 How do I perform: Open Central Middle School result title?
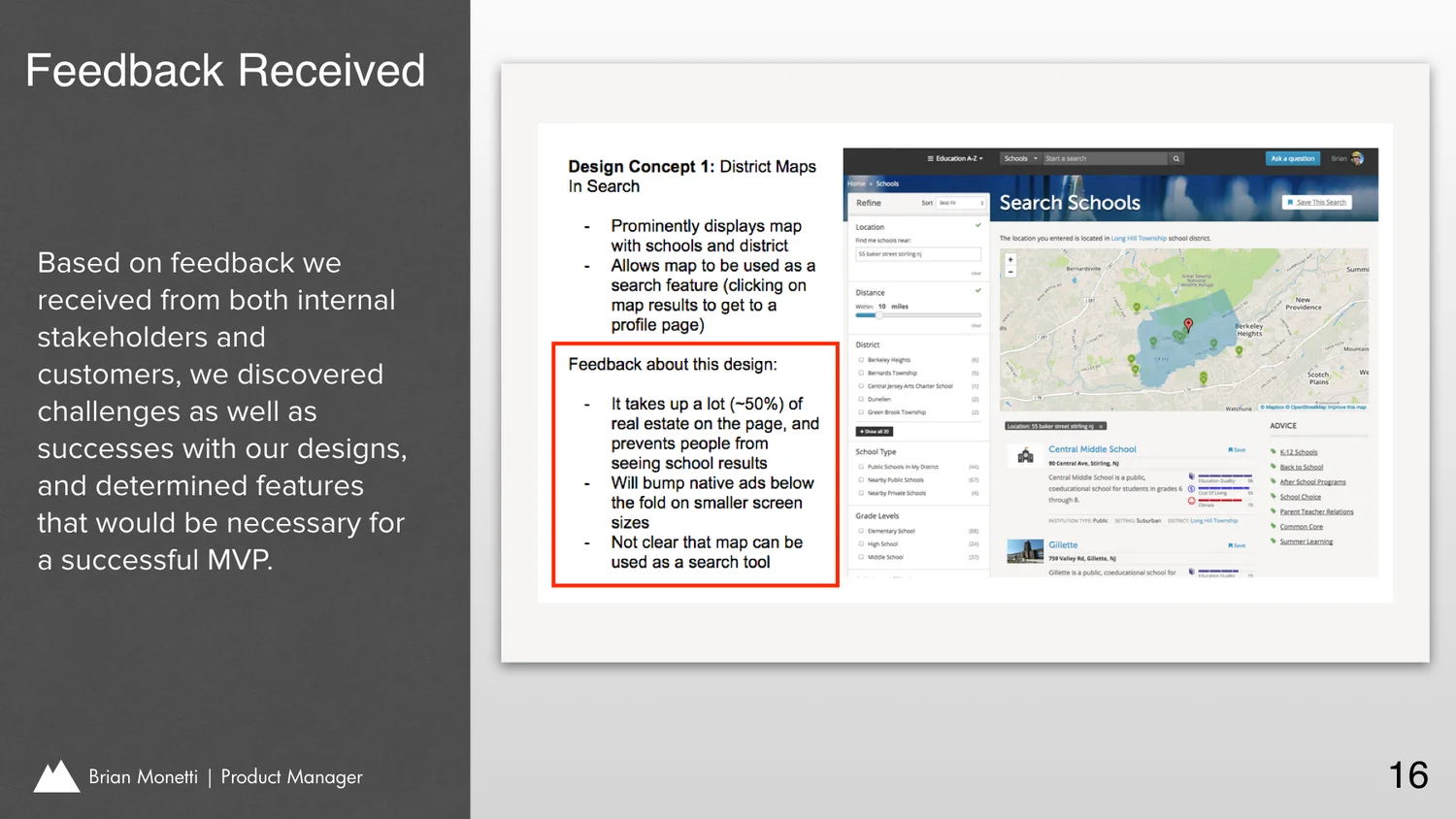point(1092,449)
